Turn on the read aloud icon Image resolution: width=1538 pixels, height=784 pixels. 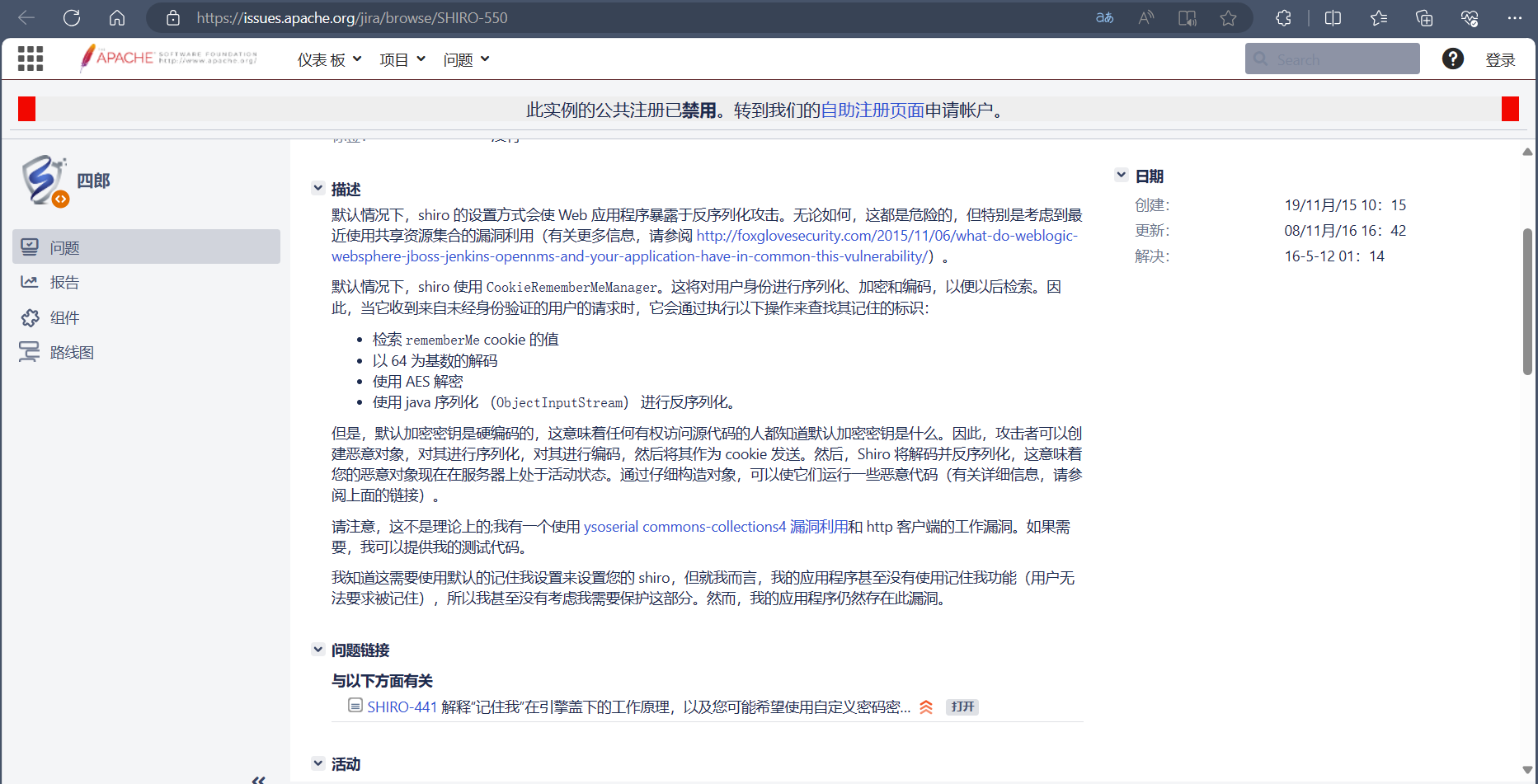(1146, 18)
